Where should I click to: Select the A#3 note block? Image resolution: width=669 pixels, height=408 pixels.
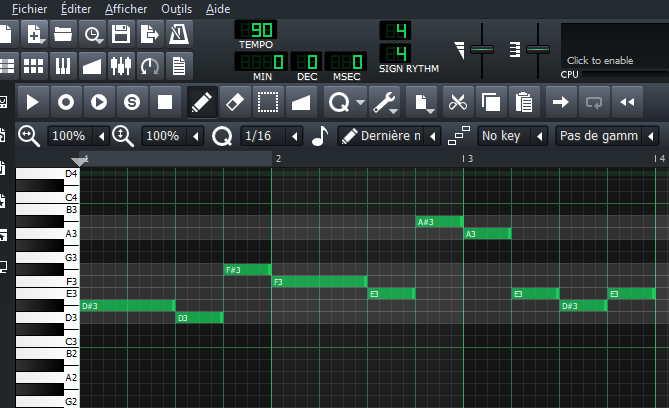coord(439,221)
